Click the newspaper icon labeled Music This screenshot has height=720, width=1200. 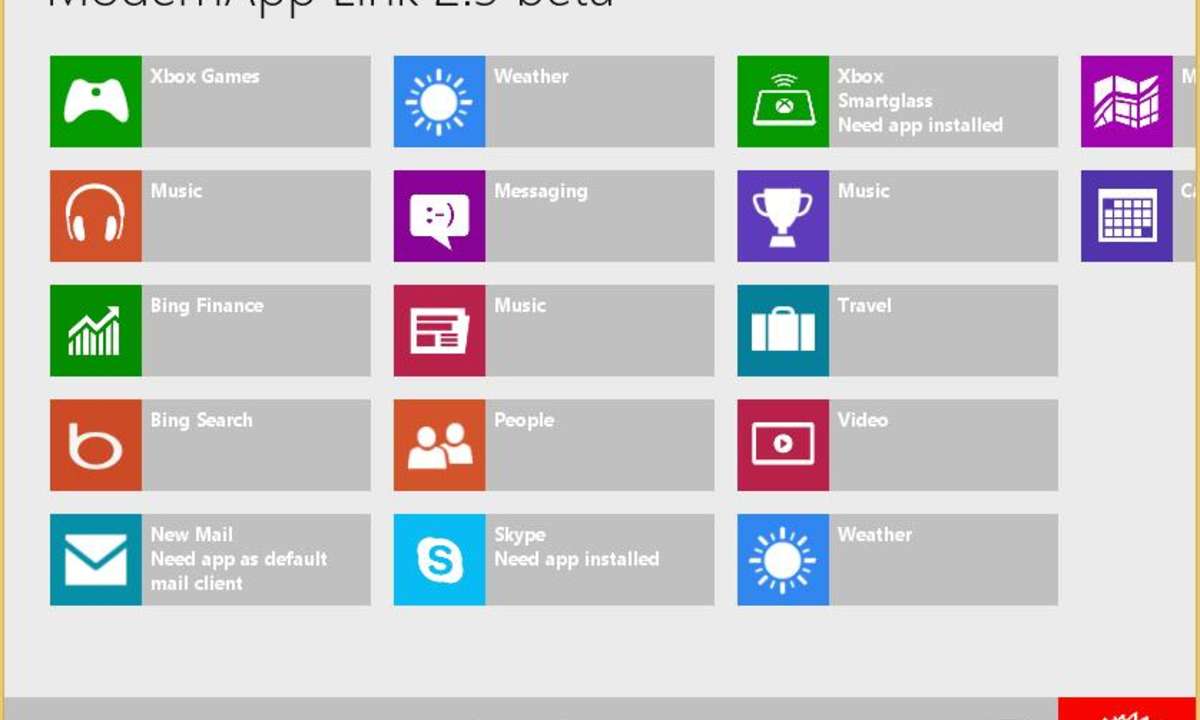pyautogui.click(x=439, y=330)
